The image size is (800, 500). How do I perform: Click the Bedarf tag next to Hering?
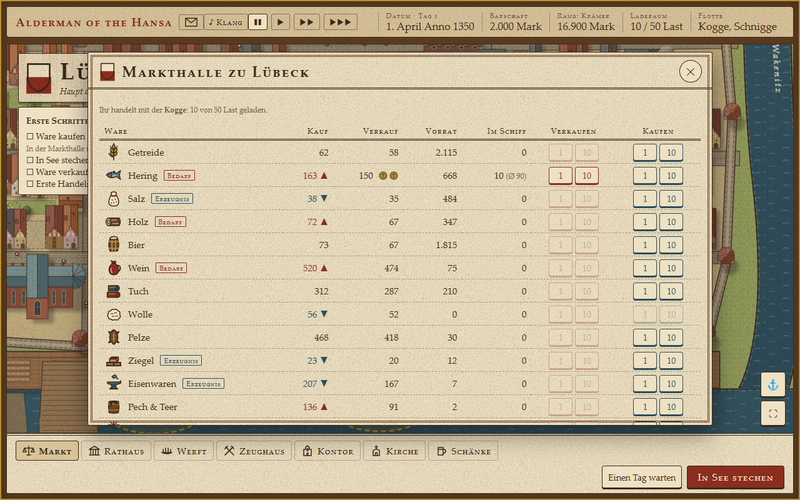(x=179, y=176)
